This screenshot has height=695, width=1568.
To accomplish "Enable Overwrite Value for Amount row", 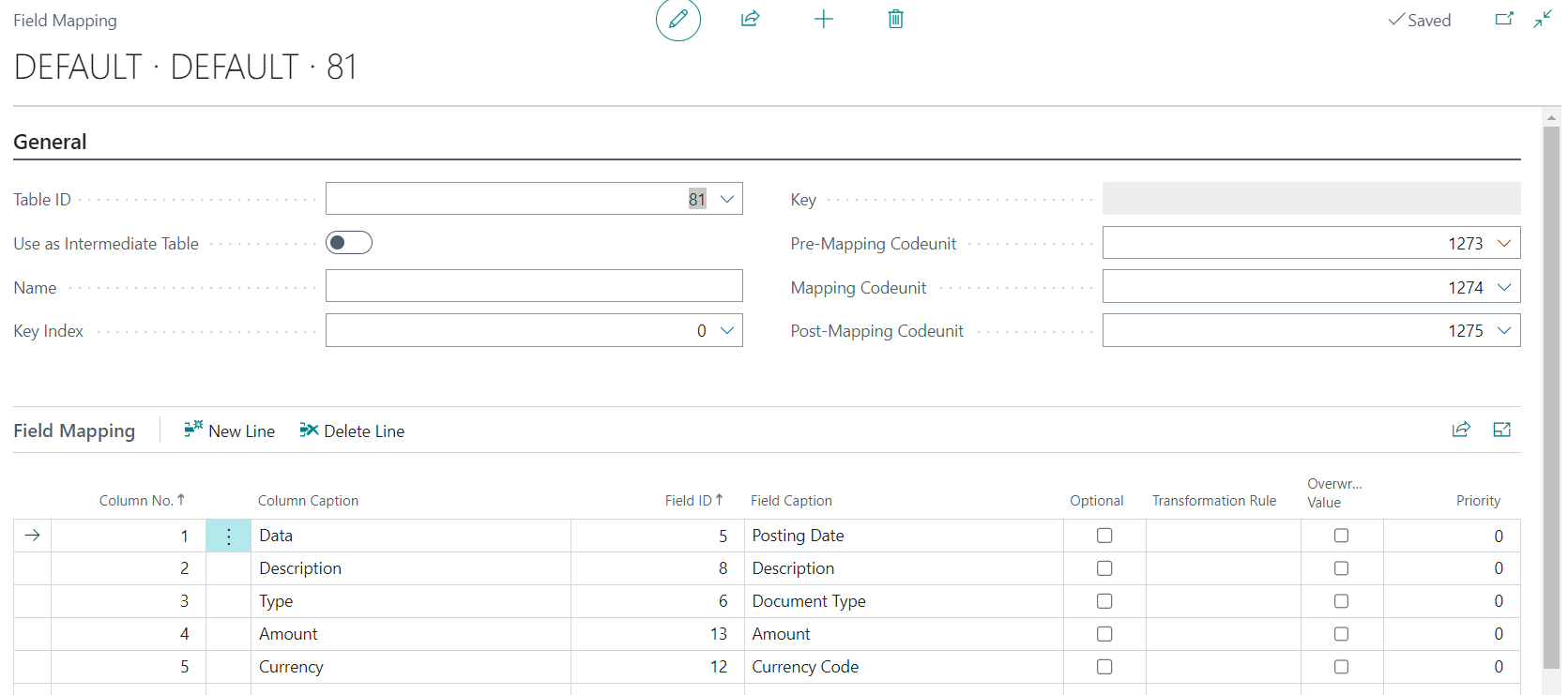I will pyautogui.click(x=1342, y=634).
